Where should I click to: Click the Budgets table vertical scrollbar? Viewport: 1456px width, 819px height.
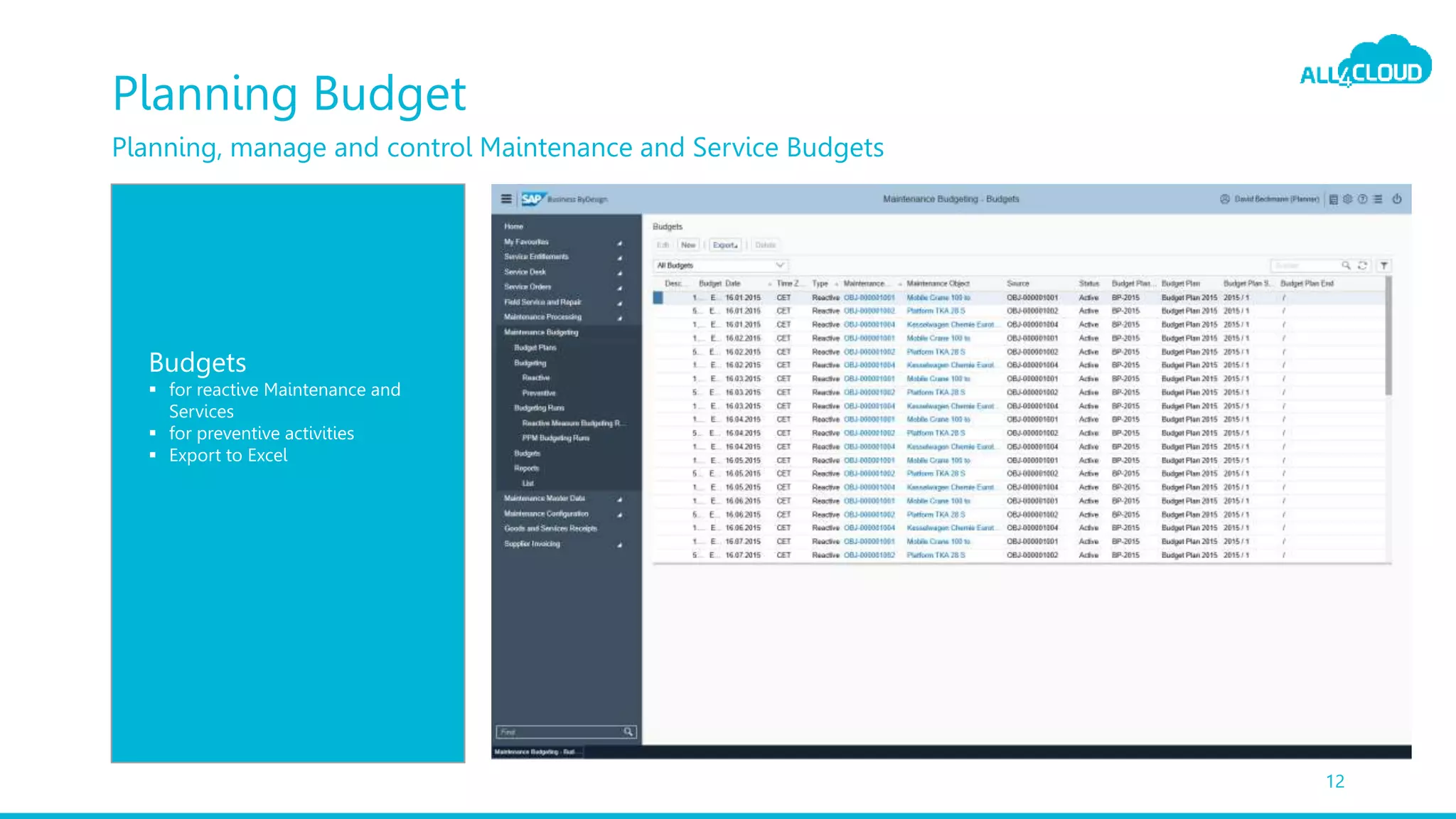(1388, 336)
